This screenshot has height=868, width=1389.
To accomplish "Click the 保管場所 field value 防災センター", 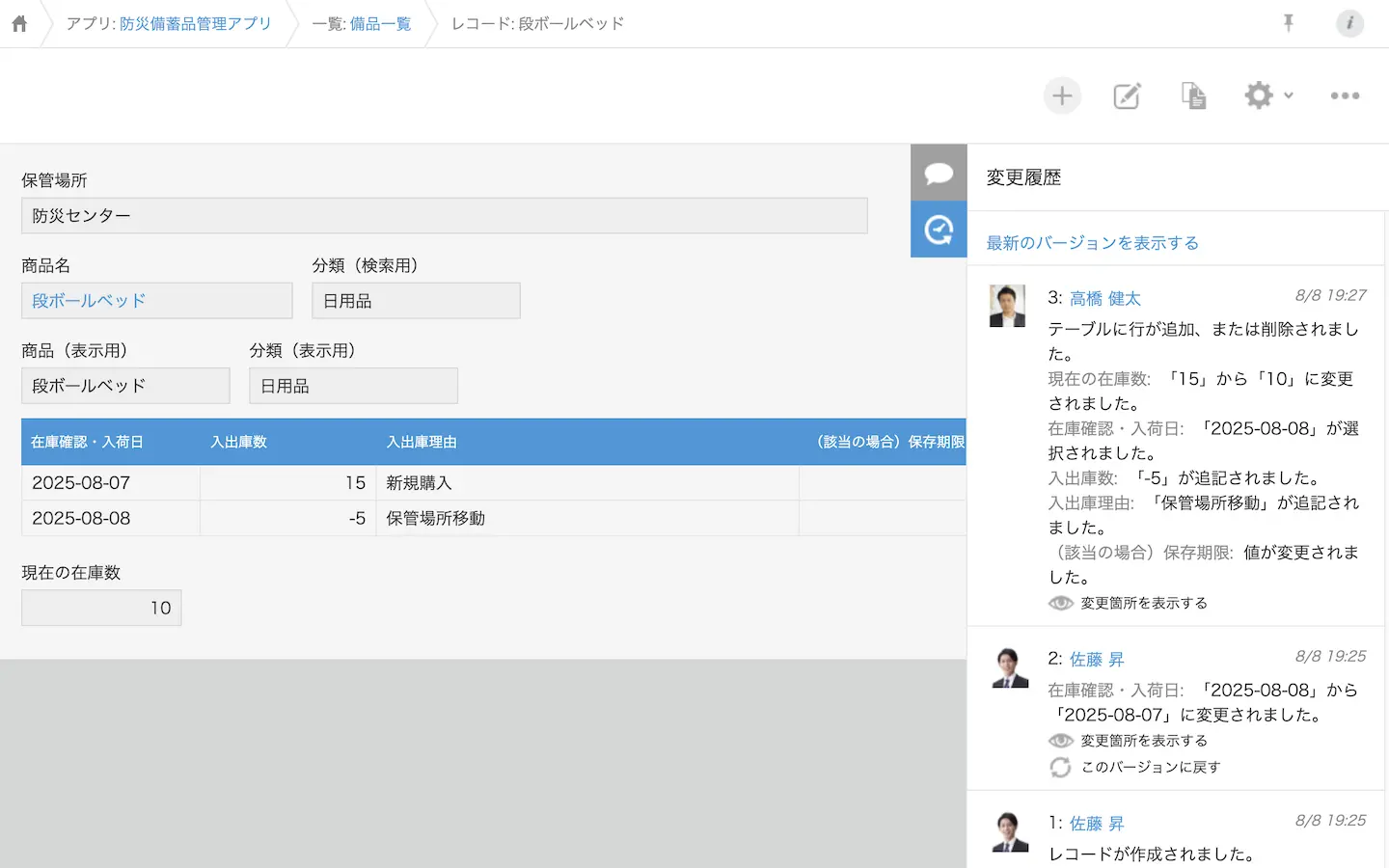I will (444, 216).
